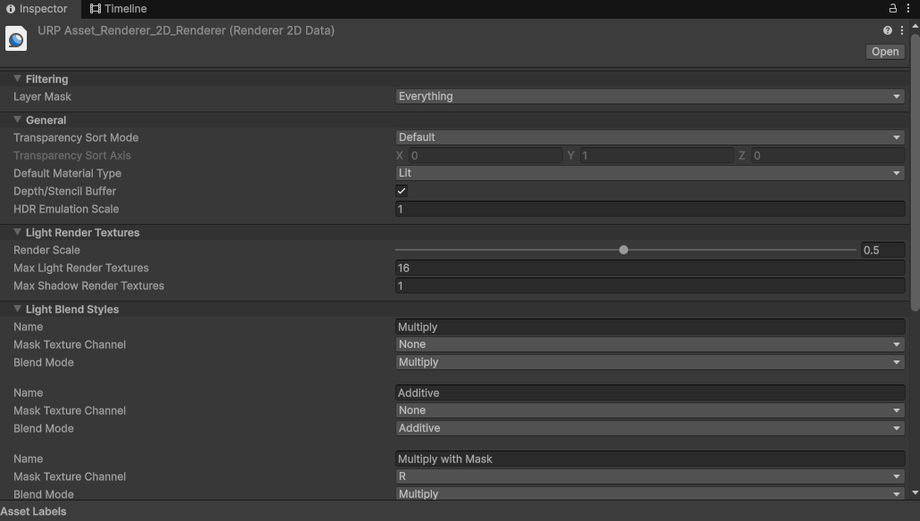The height and width of the screenshot is (521, 920).
Task: Click the Max Light Render Textures field
Action: coord(650,268)
